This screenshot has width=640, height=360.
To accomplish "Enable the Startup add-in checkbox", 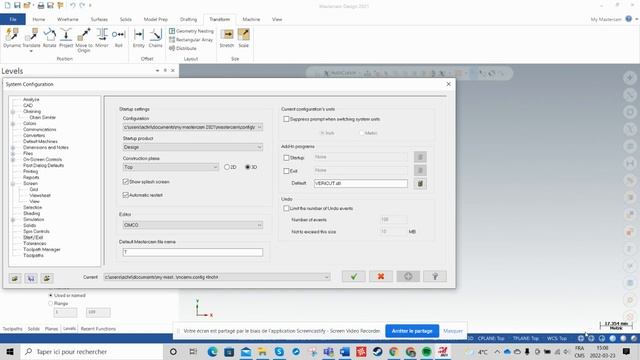I will [286, 158].
